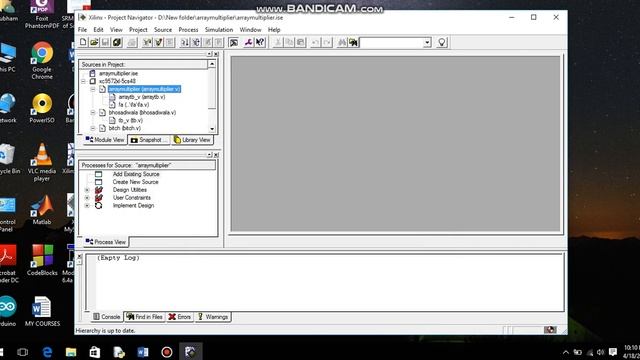Click Create New Source process
Viewport: 640px width, 360px height.
[x=135, y=182]
